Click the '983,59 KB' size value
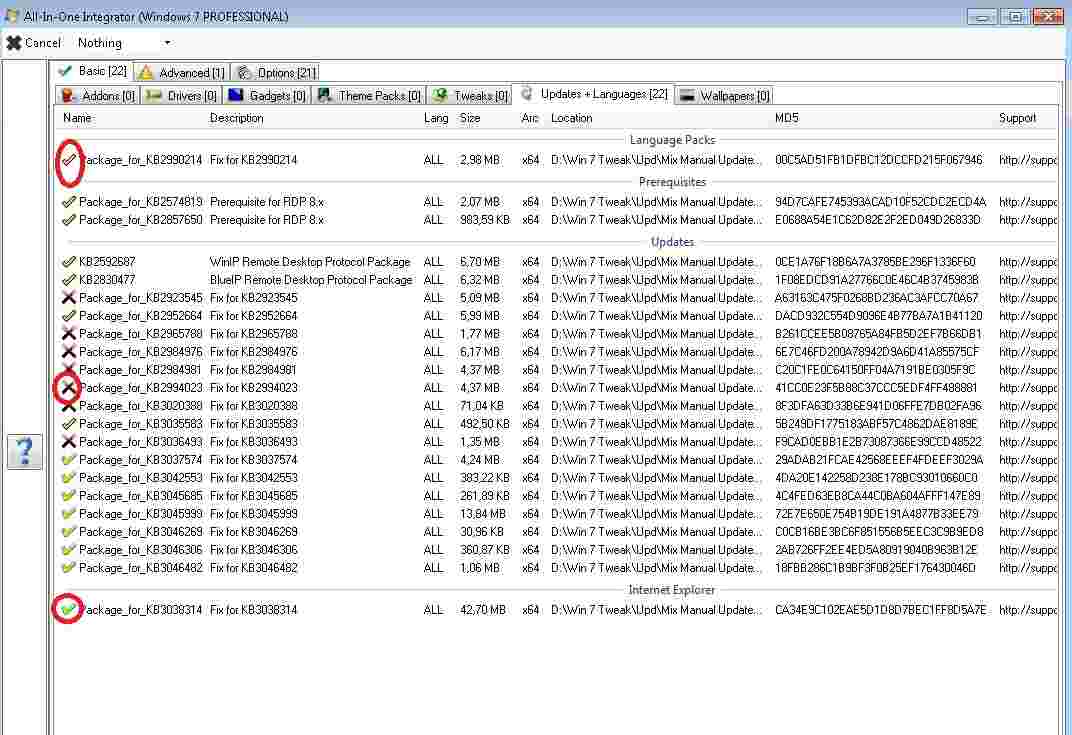 485,220
